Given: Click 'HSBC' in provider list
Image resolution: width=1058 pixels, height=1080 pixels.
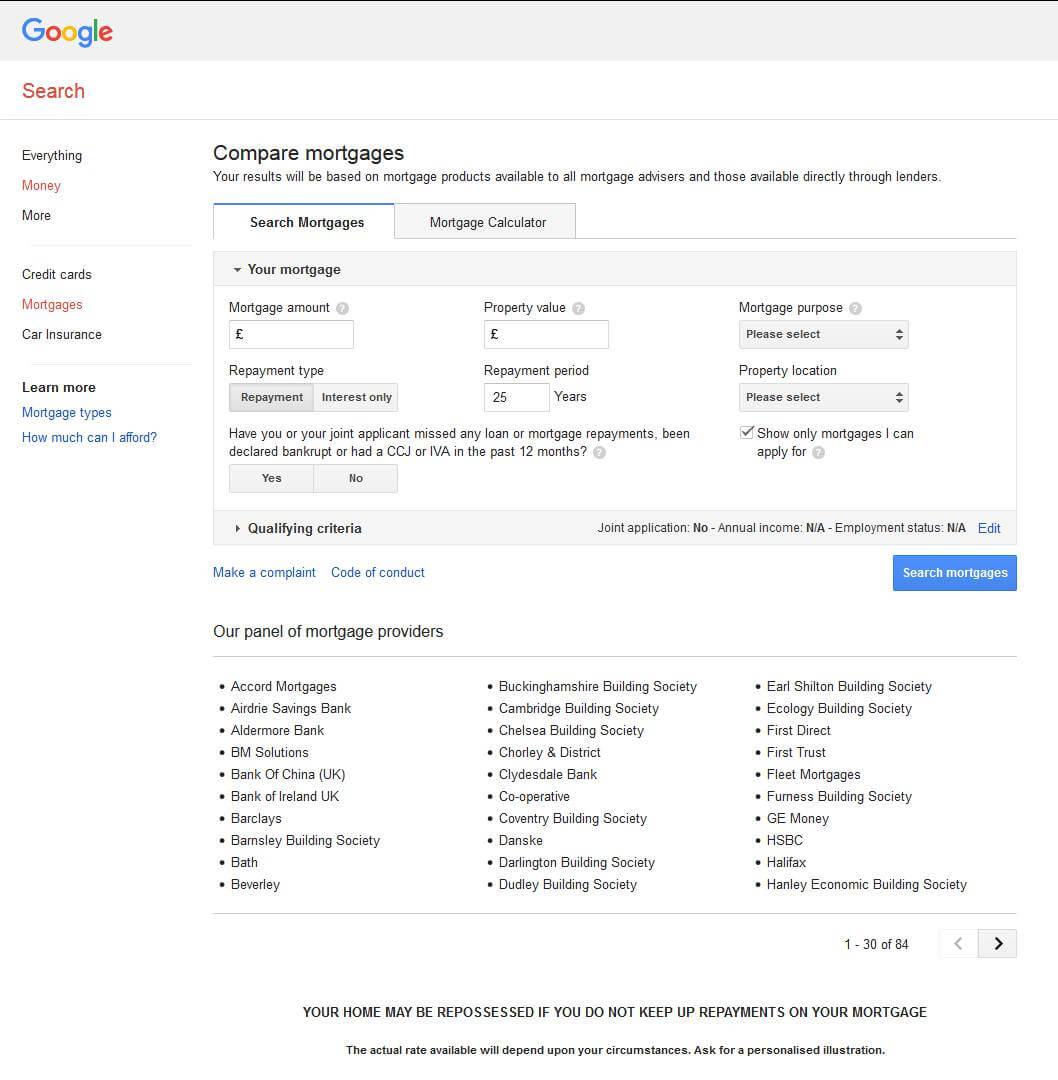Looking at the screenshot, I should pos(785,841).
